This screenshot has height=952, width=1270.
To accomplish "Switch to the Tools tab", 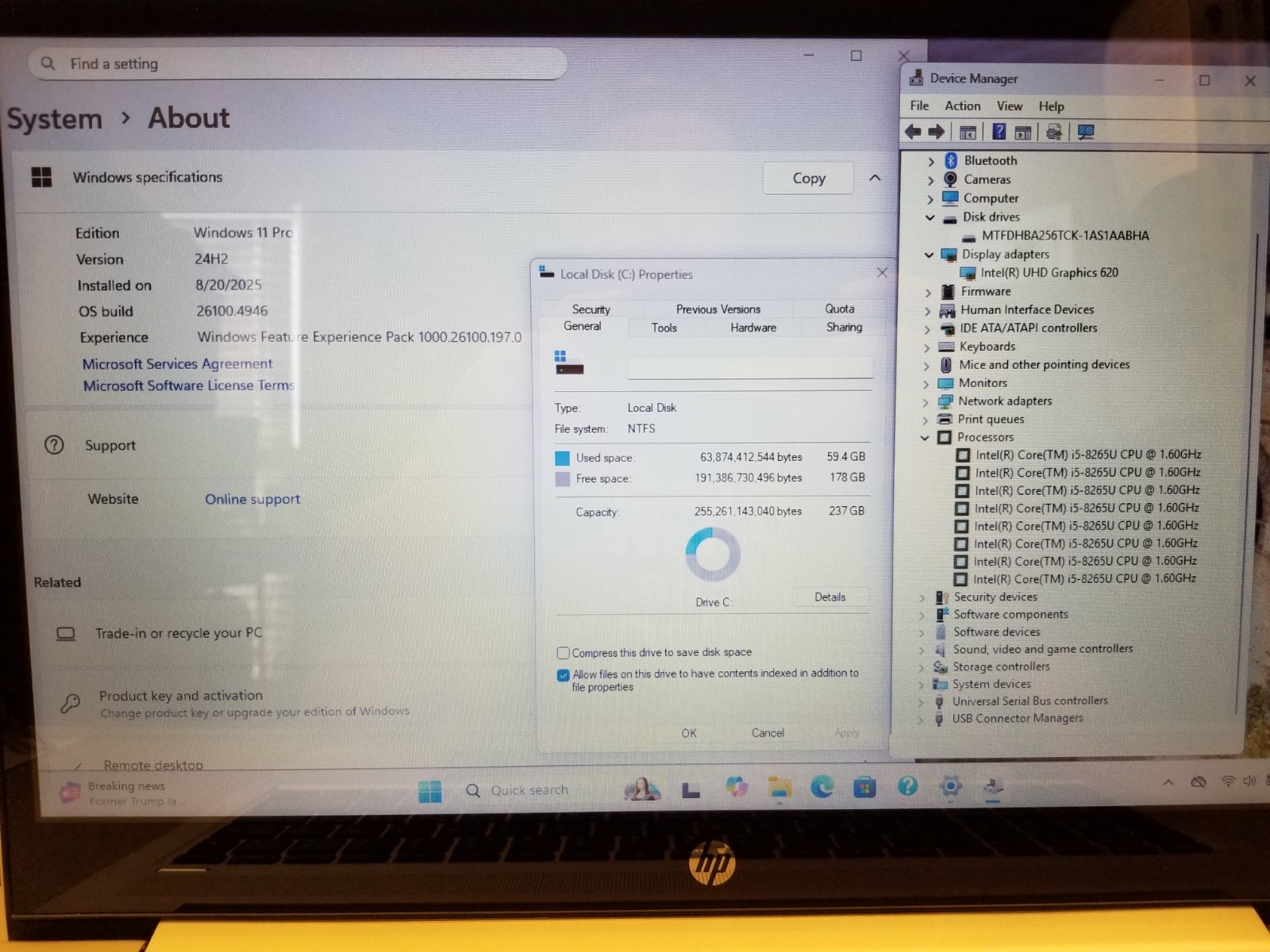I will coord(664,328).
